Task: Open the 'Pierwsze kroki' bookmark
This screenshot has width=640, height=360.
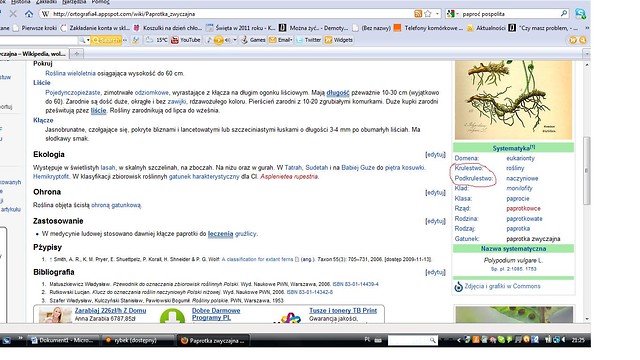Action: click(x=35, y=28)
